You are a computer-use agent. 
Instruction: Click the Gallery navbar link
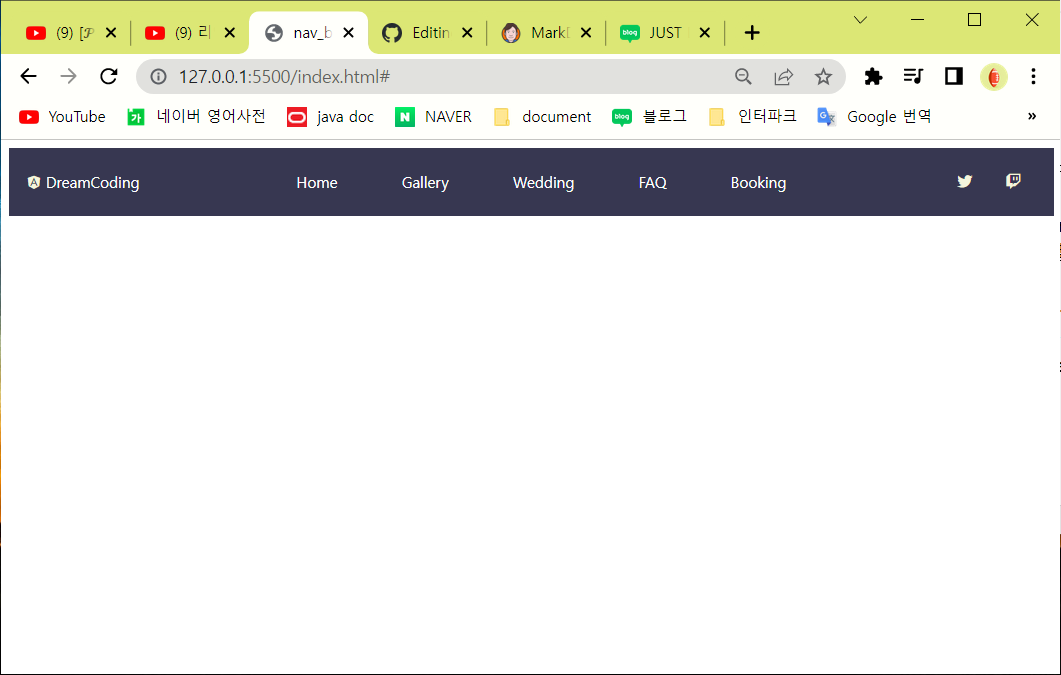pos(425,183)
